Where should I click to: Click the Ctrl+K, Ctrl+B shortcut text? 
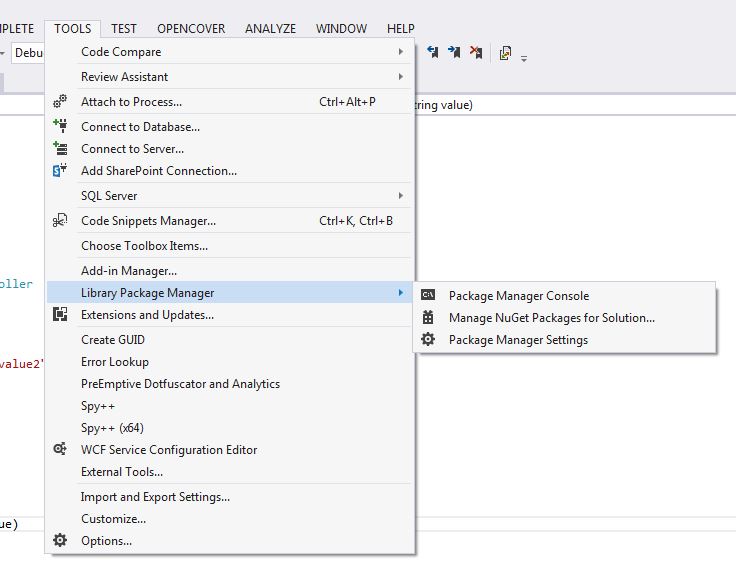[356, 221]
